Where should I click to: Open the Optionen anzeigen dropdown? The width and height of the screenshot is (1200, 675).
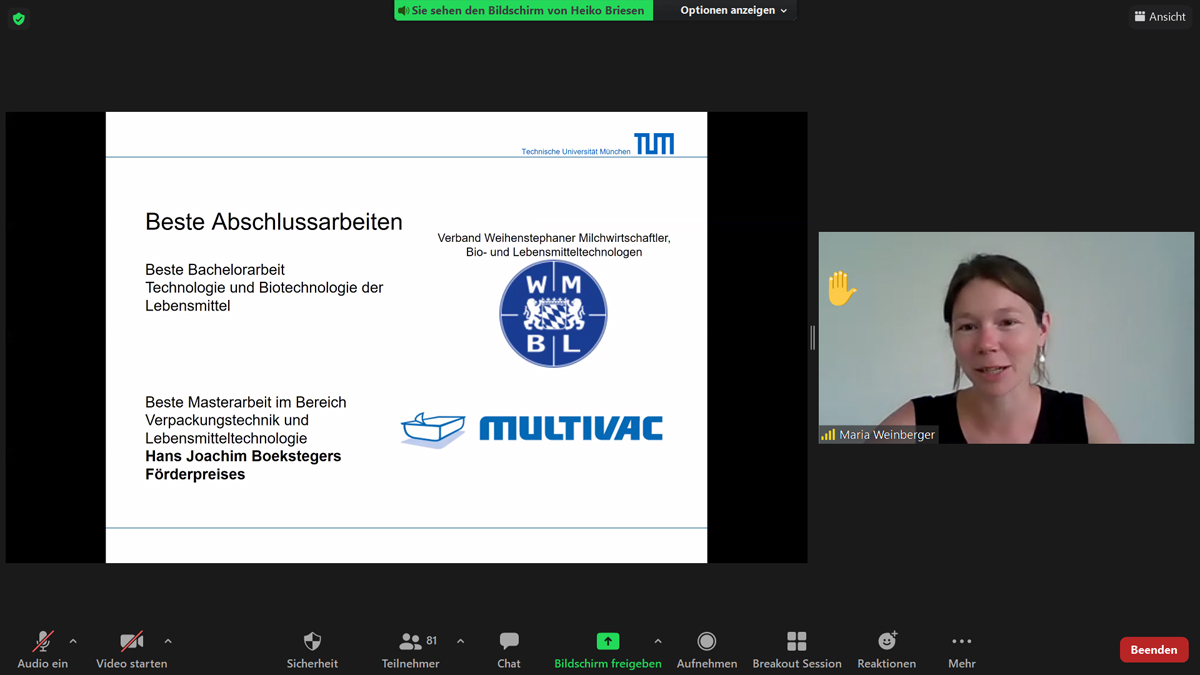(x=734, y=11)
